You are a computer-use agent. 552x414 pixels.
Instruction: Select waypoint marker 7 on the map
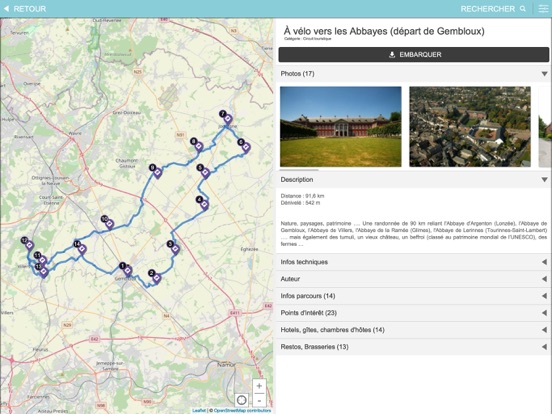[228, 119]
